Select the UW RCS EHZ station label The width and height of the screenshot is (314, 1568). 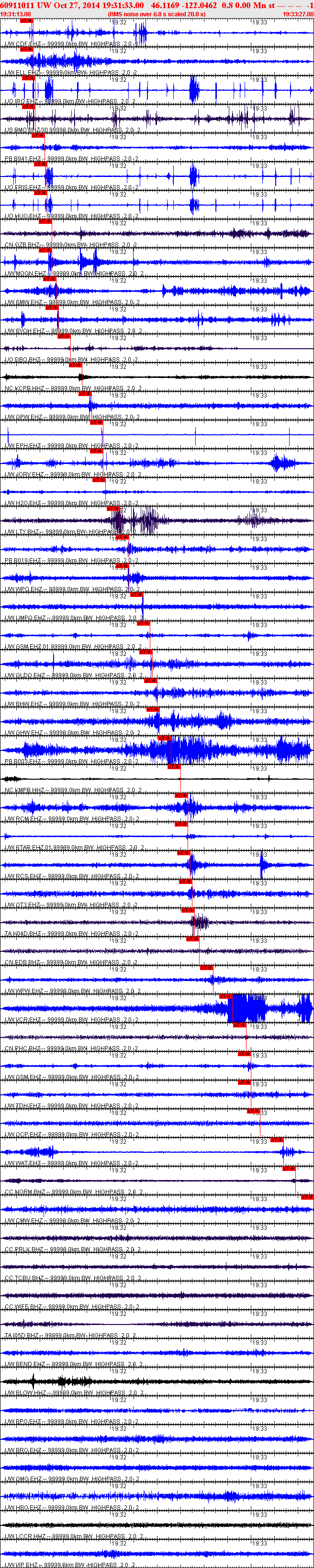[x=71, y=876]
